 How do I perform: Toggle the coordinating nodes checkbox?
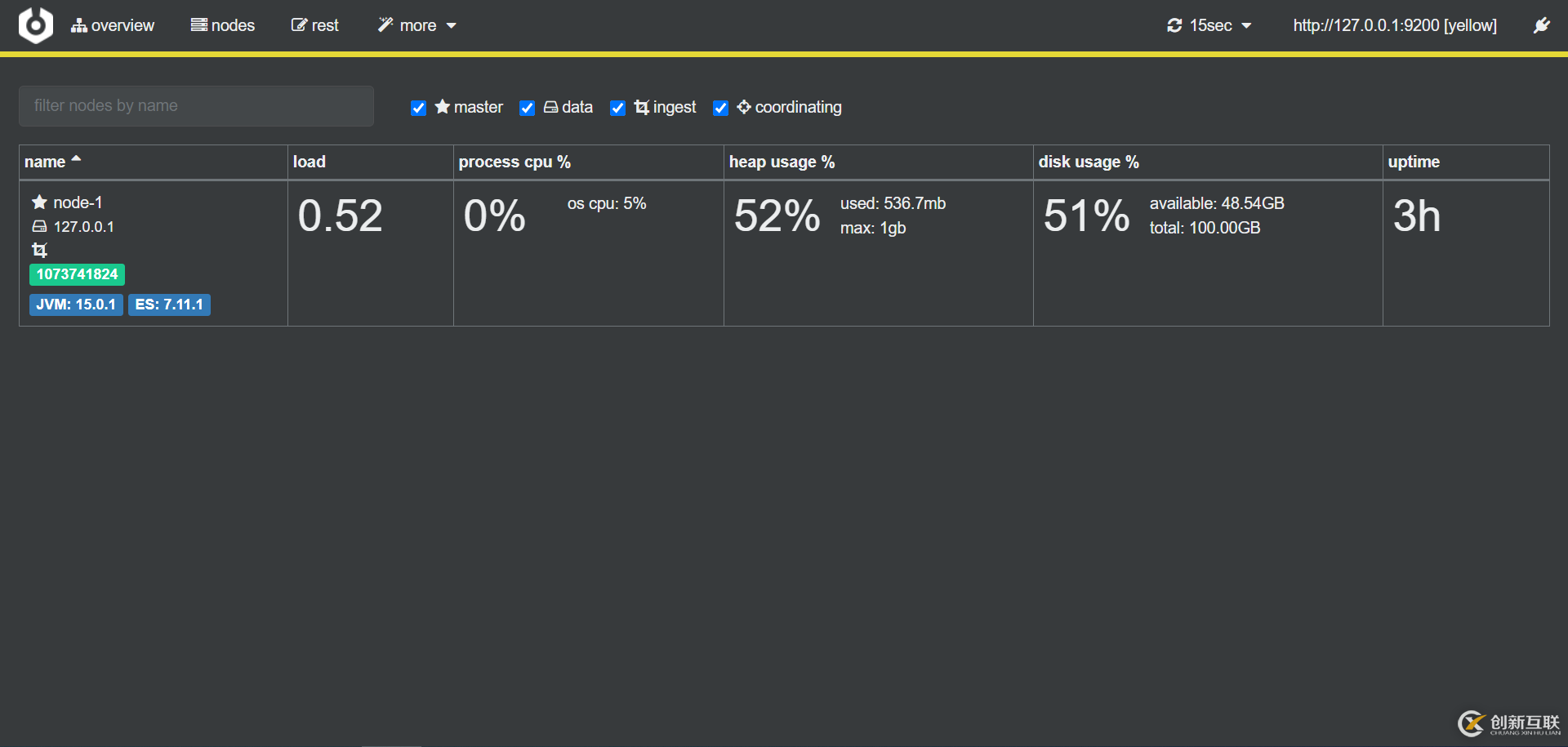coord(720,108)
